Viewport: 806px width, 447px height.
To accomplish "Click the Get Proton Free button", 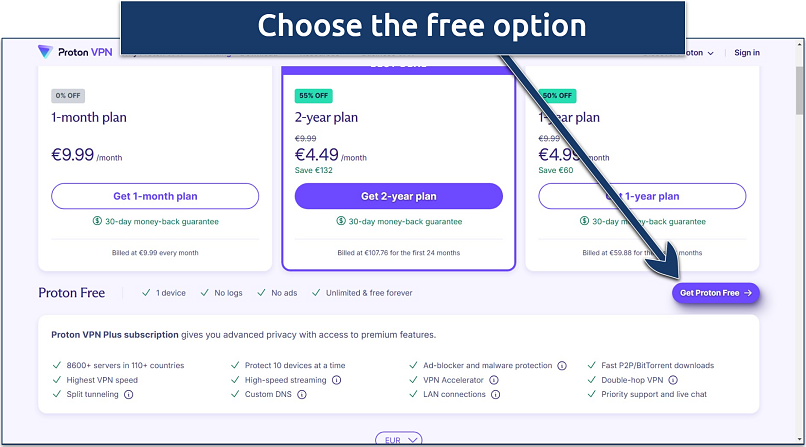I will 715,293.
